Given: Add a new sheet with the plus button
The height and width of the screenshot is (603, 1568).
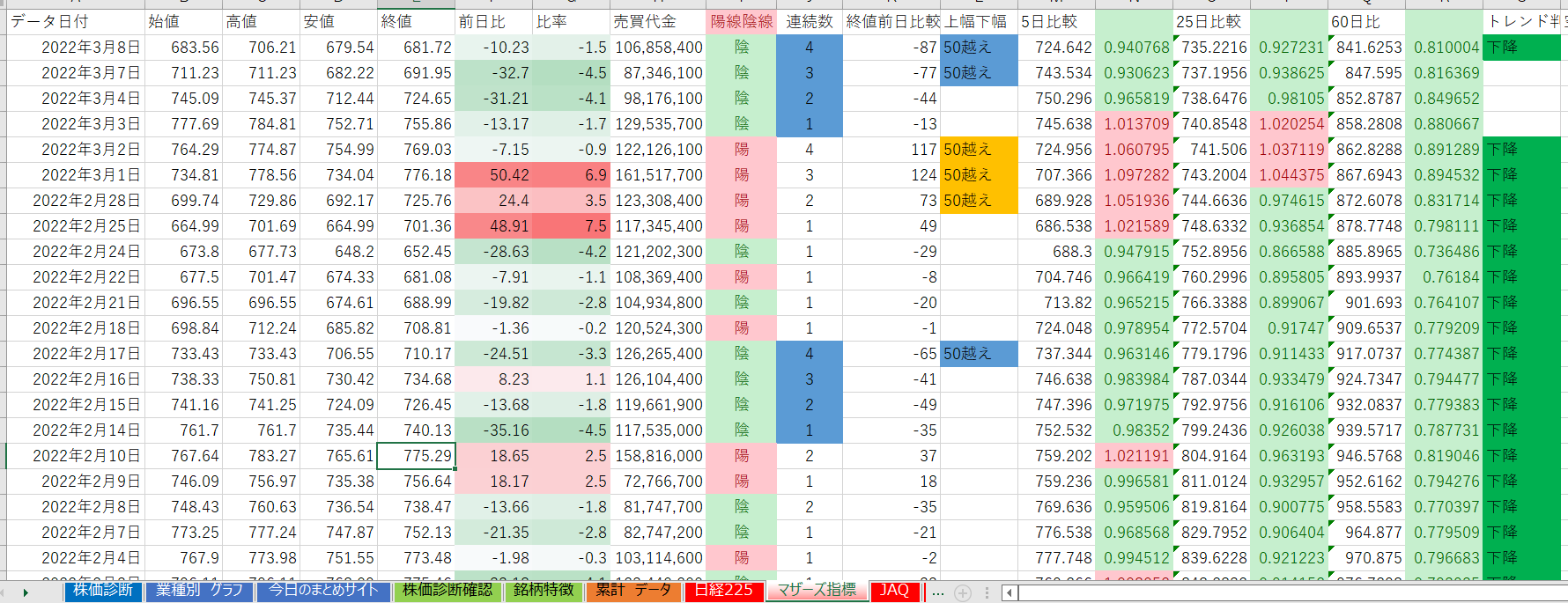Looking at the screenshot, I should [963, 592].
